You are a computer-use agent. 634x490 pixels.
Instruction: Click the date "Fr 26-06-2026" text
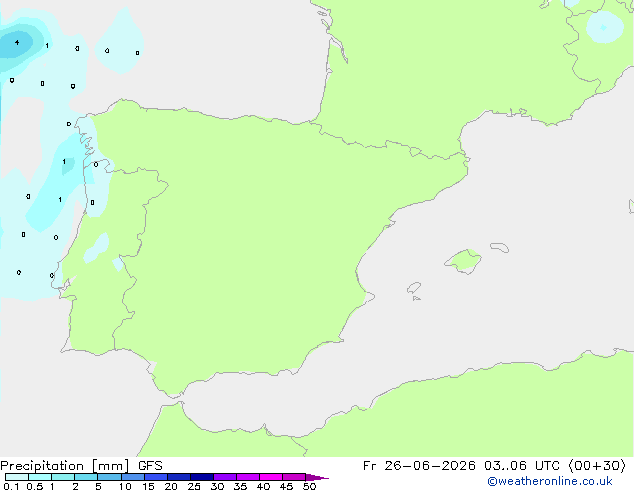(x=419, y=466)
